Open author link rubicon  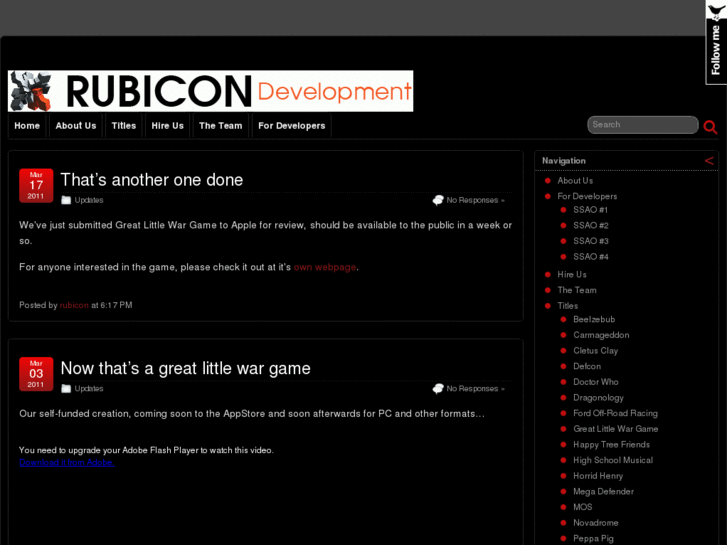[x=74, y=305]
